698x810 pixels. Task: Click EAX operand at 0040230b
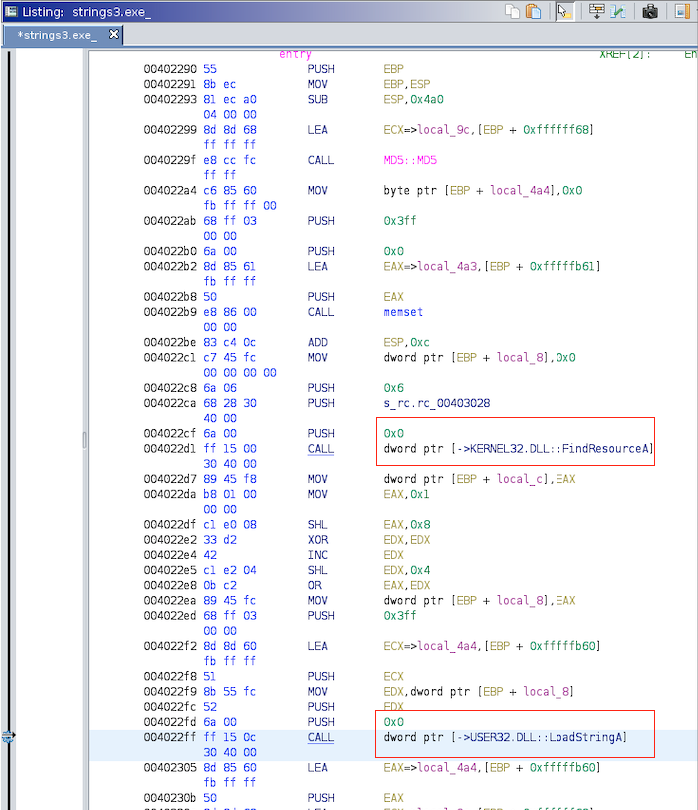[393, 798]
